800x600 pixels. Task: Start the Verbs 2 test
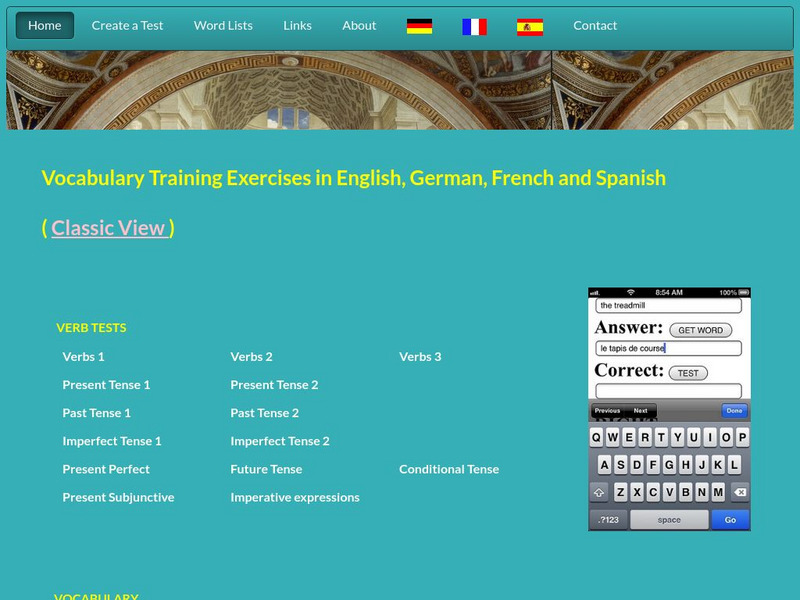point(252,357)
